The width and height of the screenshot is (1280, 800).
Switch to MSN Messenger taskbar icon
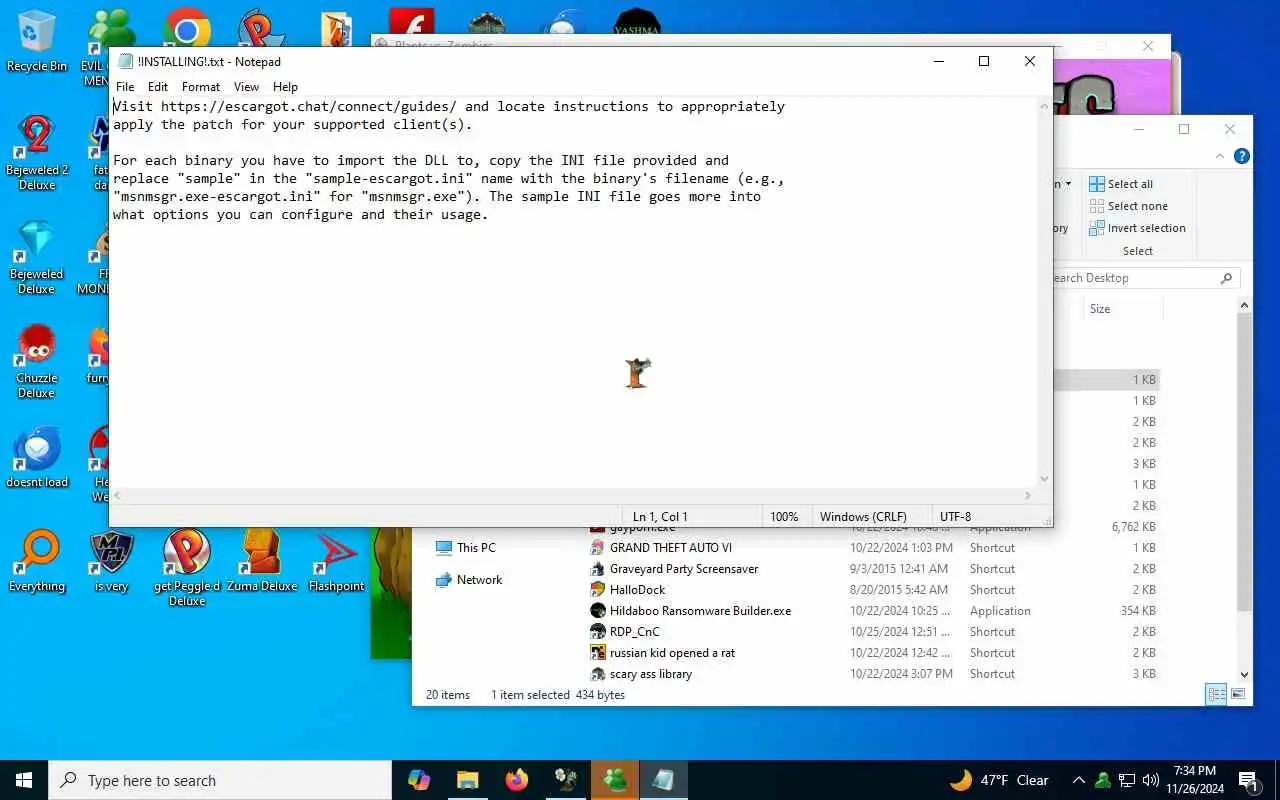tap(615, 780)
